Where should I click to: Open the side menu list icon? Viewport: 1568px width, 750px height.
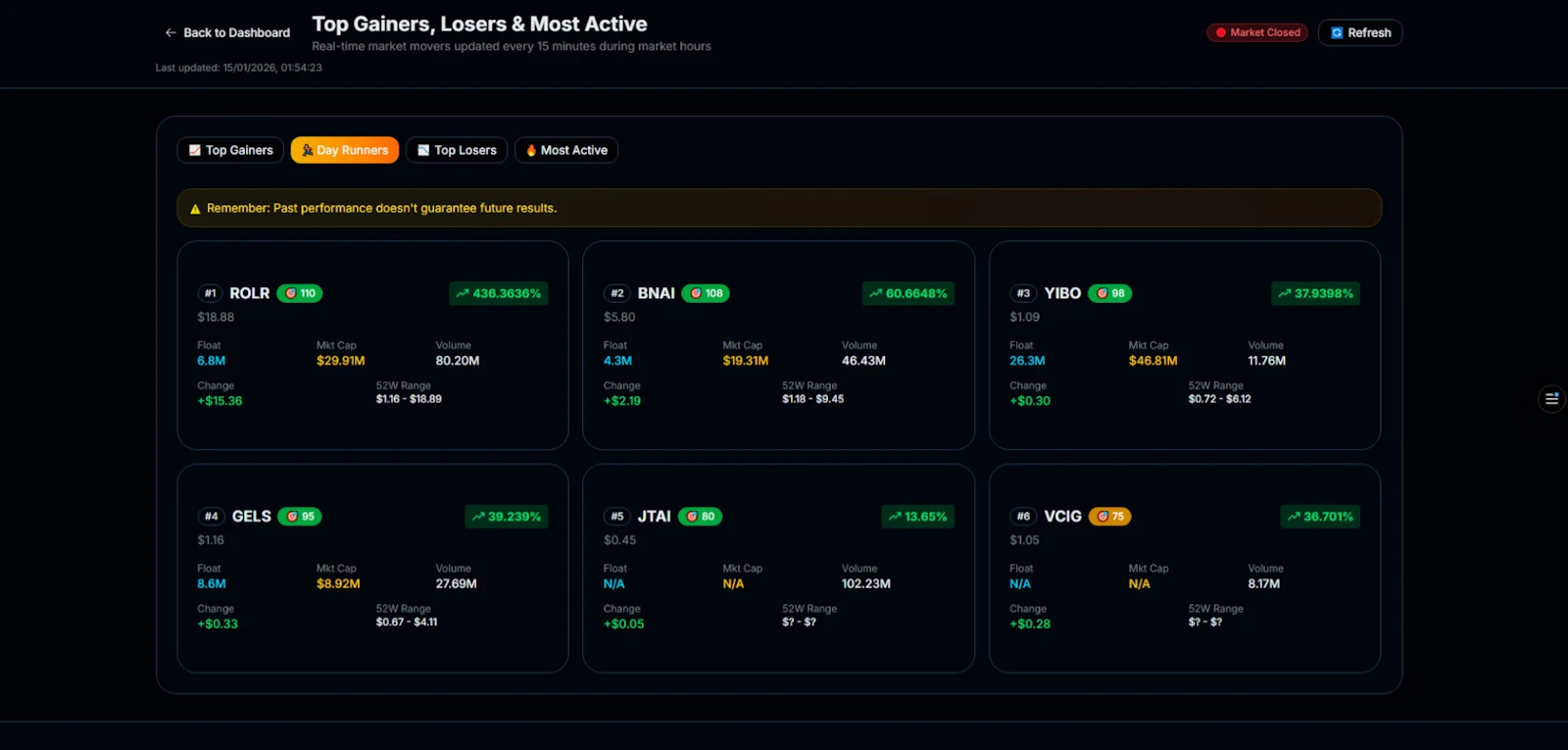tap(1552, 398)
